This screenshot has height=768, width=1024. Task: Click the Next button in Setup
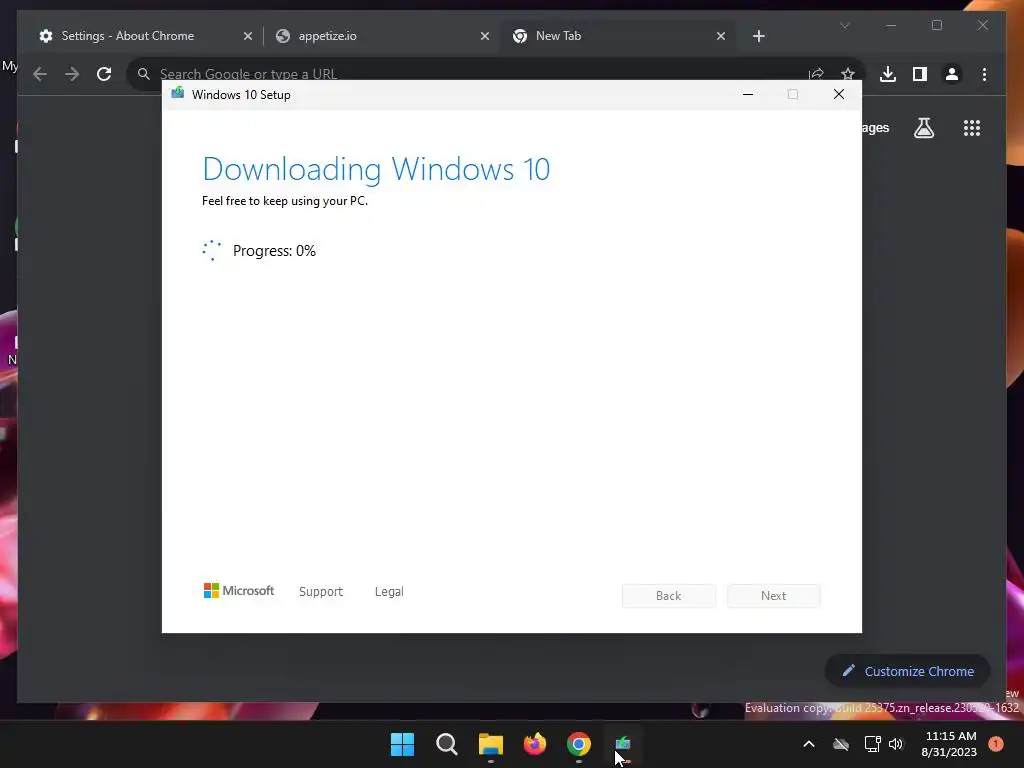pos(773,596)
